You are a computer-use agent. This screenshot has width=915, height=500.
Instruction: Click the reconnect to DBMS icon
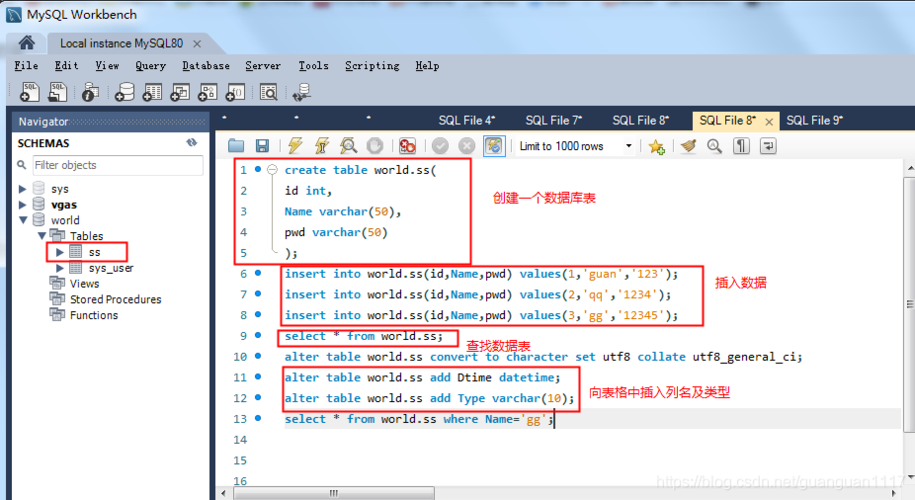pos(302,92)
